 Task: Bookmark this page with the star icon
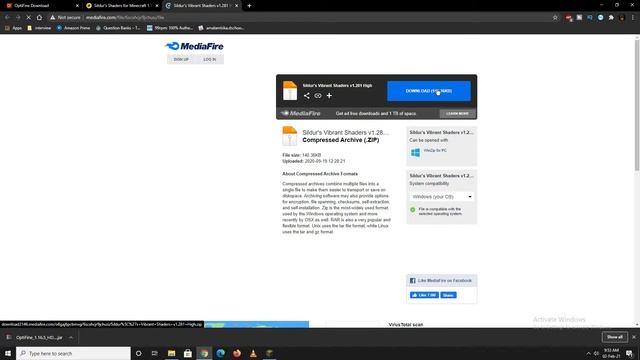coord(555,18)
